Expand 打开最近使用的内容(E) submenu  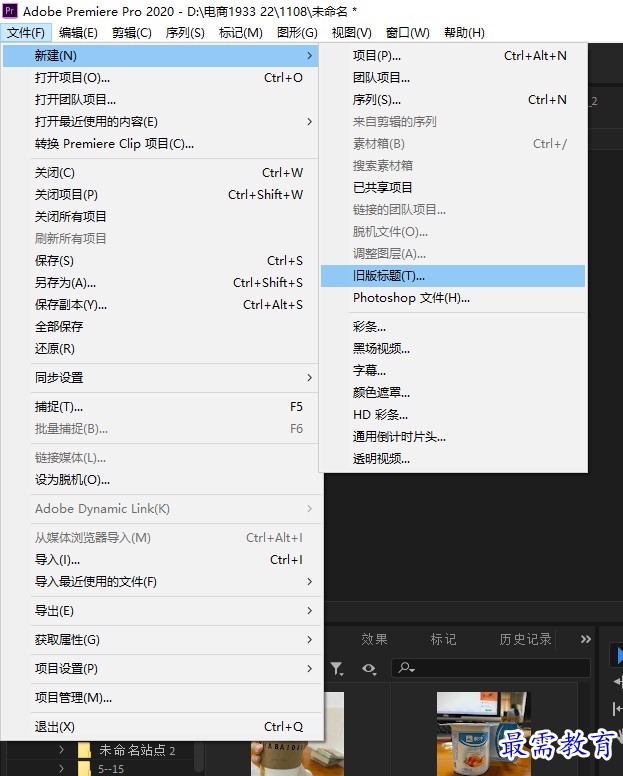(160, 122)
